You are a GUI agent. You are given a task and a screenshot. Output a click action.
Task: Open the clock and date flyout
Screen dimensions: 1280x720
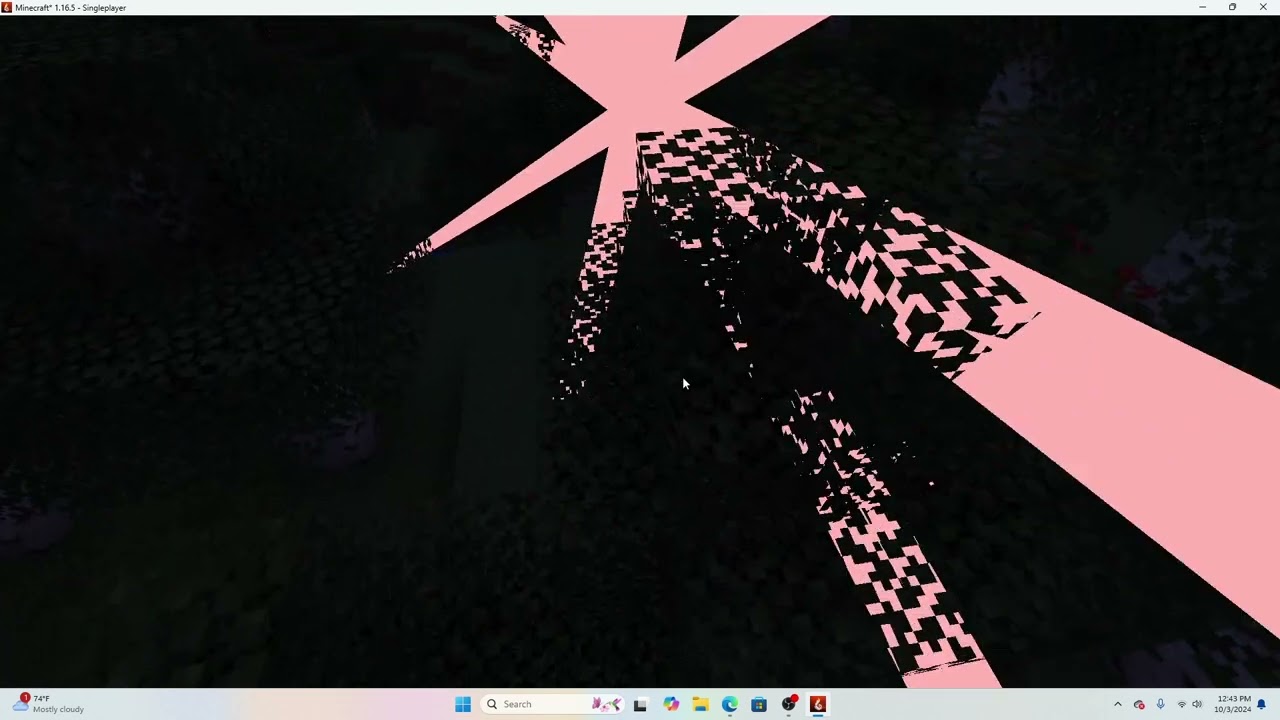coord(1232,704)
